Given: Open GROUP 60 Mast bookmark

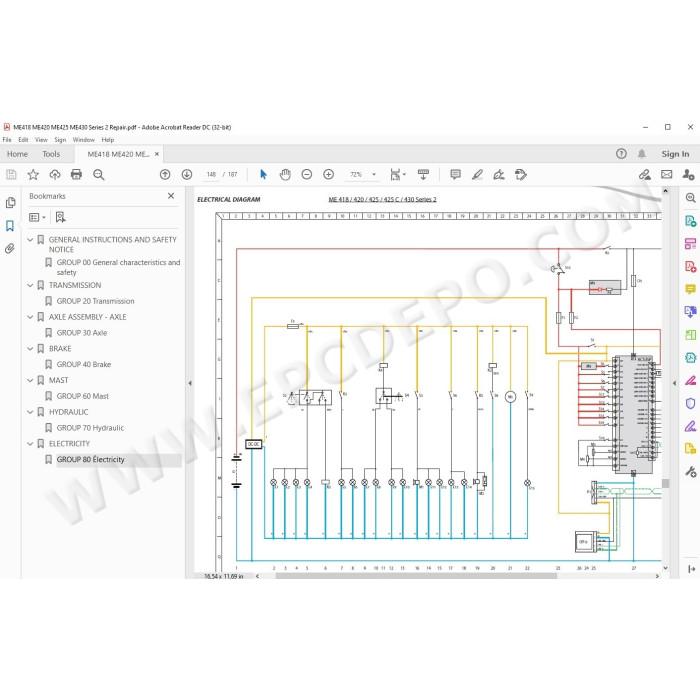Looking at the screenshot, I should point(83,396).
